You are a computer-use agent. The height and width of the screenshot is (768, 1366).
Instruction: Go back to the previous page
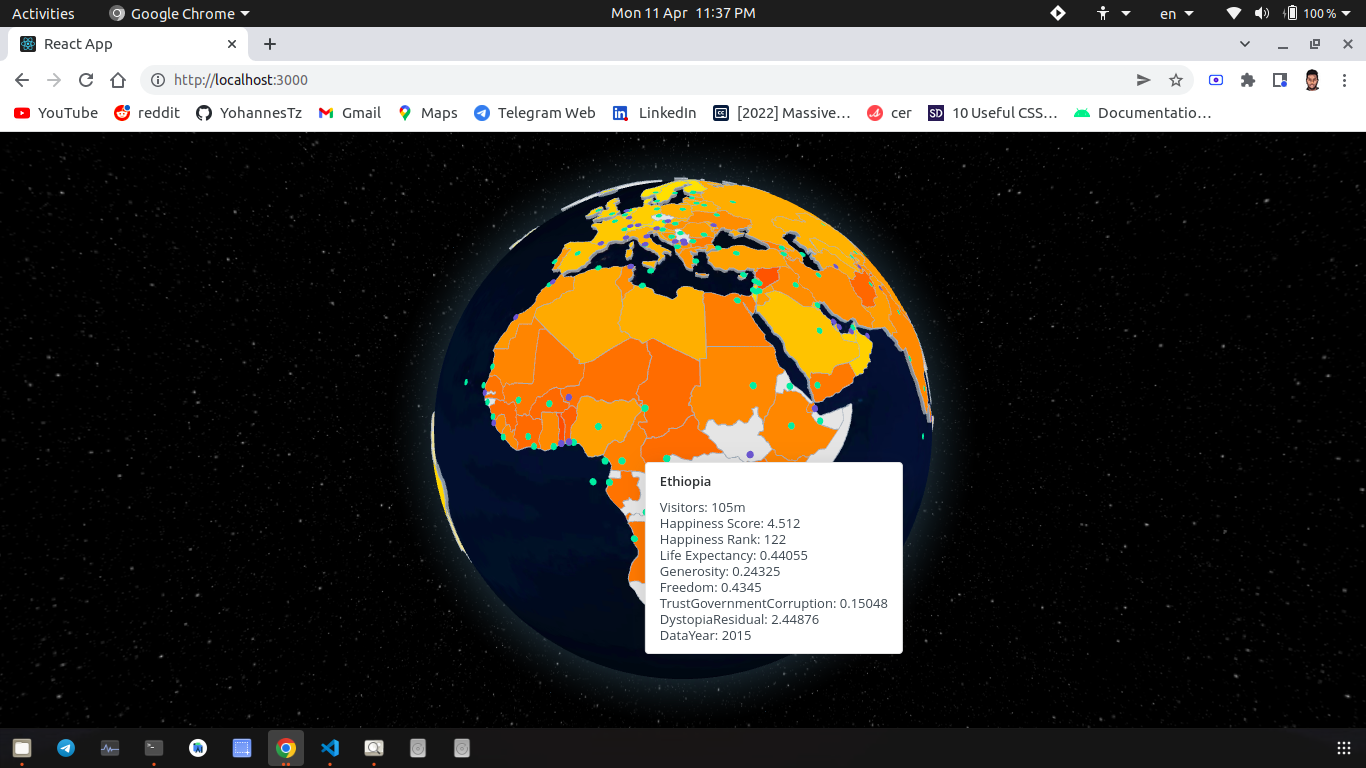22,80
